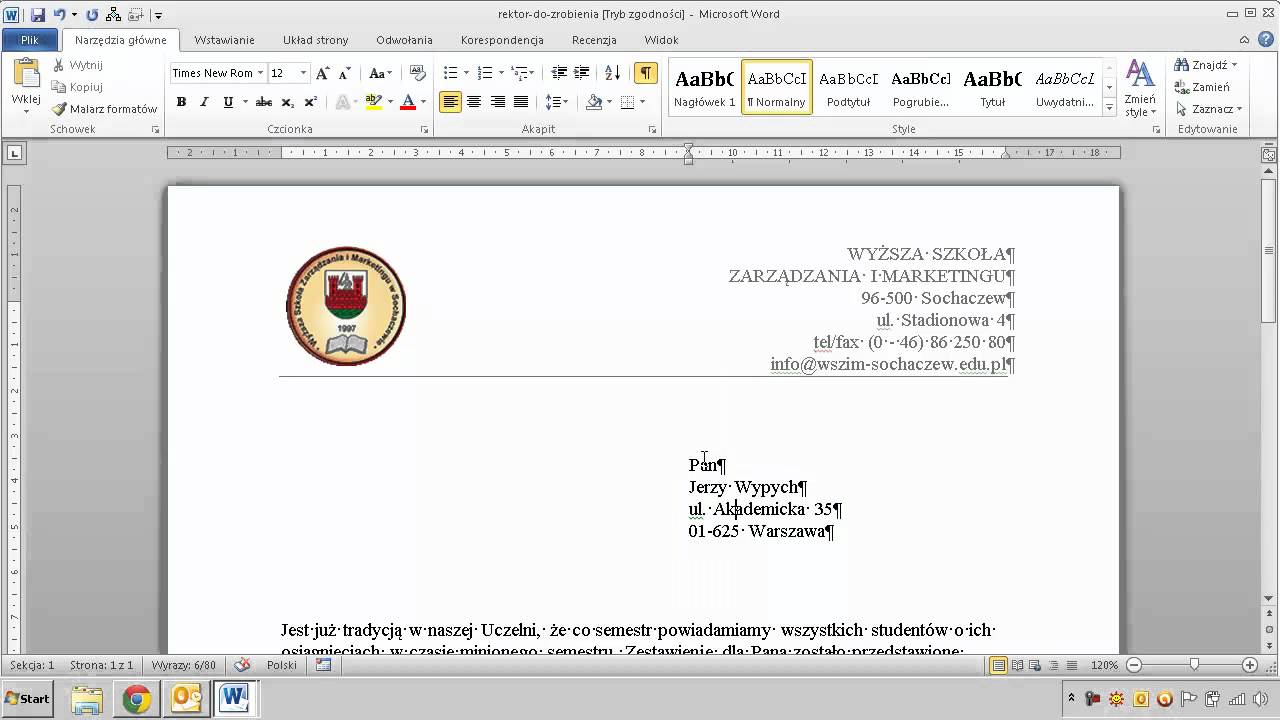The image size is (1280, 720).
Task: Open the Zaznacz select dropdown
Action: coord(1209,109)
